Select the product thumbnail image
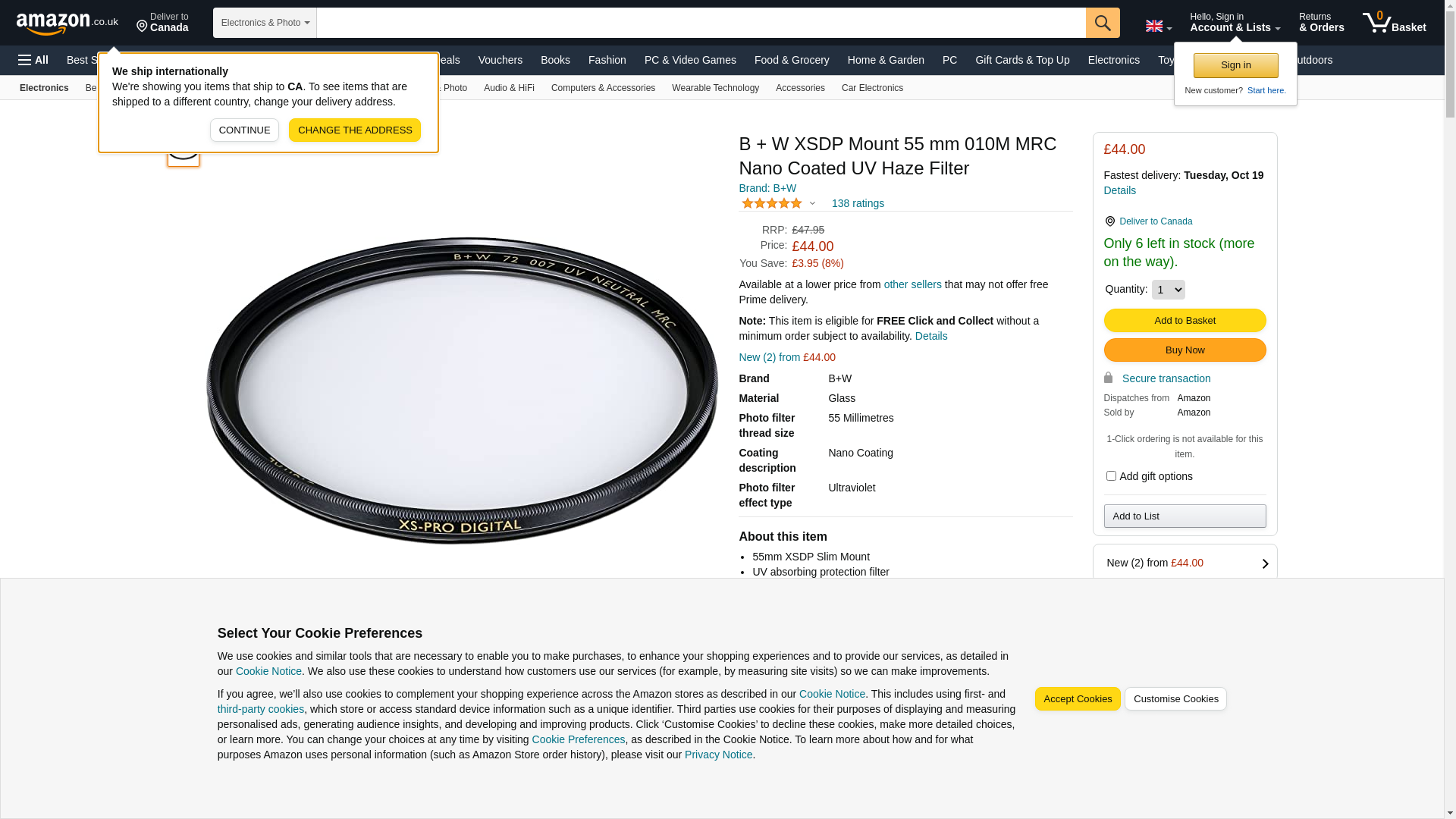This screenshot has height=819, width=1456. pos(184,151)
